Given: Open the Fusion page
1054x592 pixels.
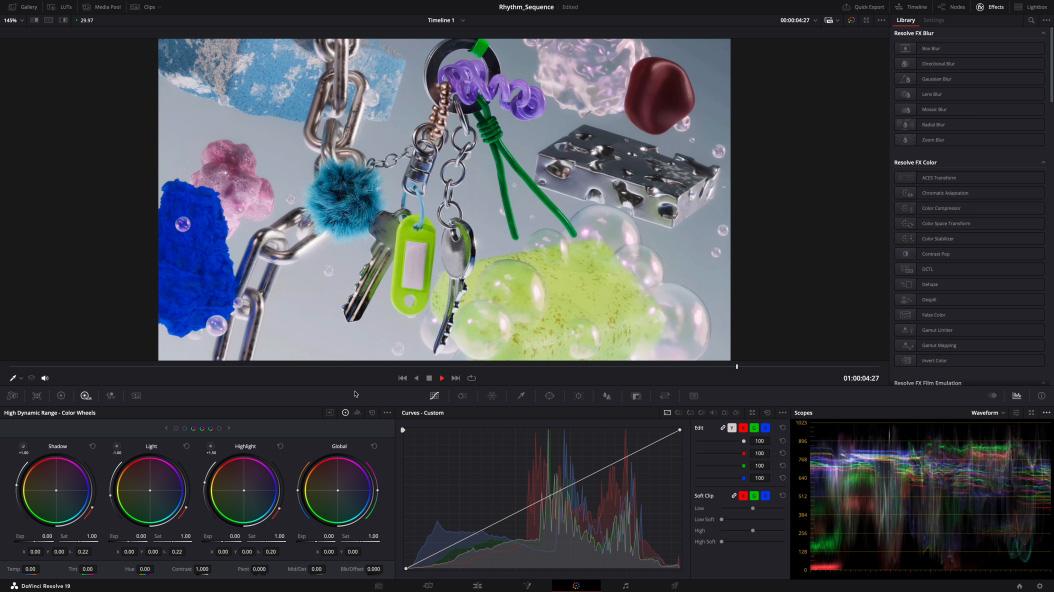Looking at the screenshot, I should [x=527, y=585].
